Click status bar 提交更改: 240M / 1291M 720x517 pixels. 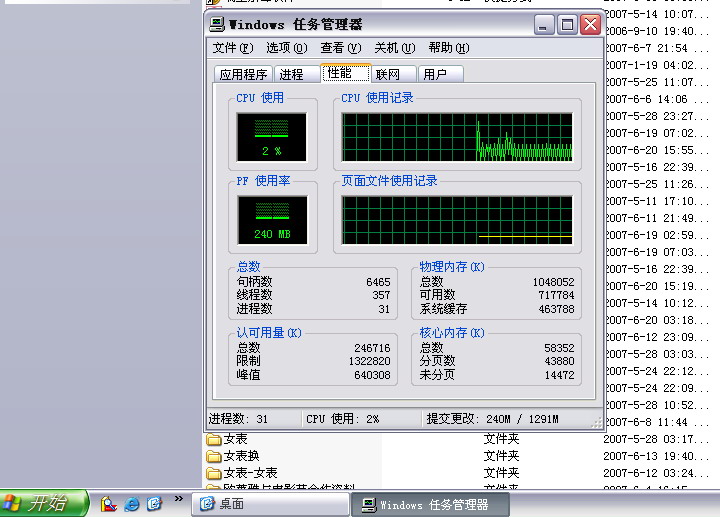(x=492, y=419)
